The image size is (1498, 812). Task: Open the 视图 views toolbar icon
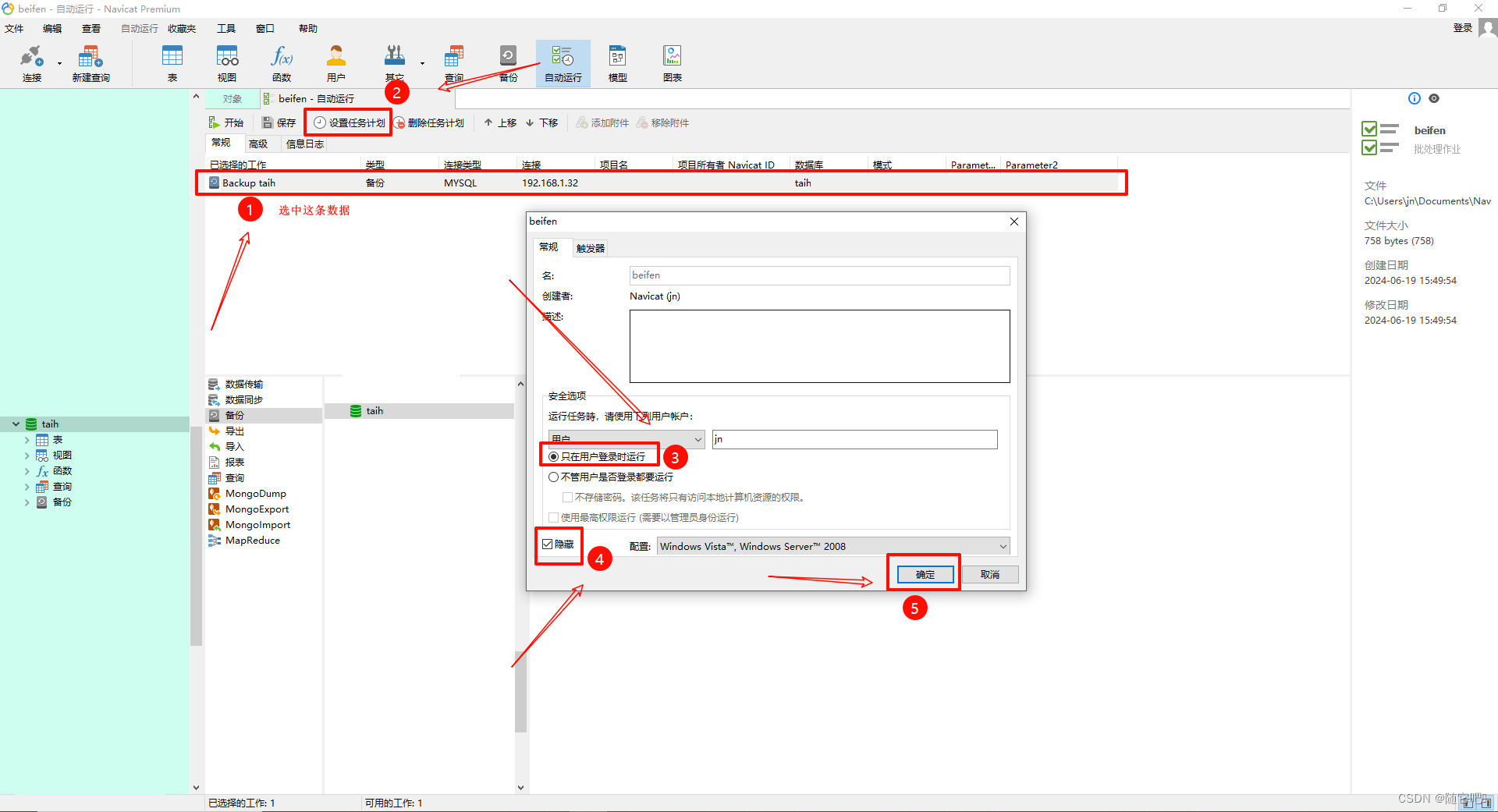pyautogui.click(x=227, y=63)
